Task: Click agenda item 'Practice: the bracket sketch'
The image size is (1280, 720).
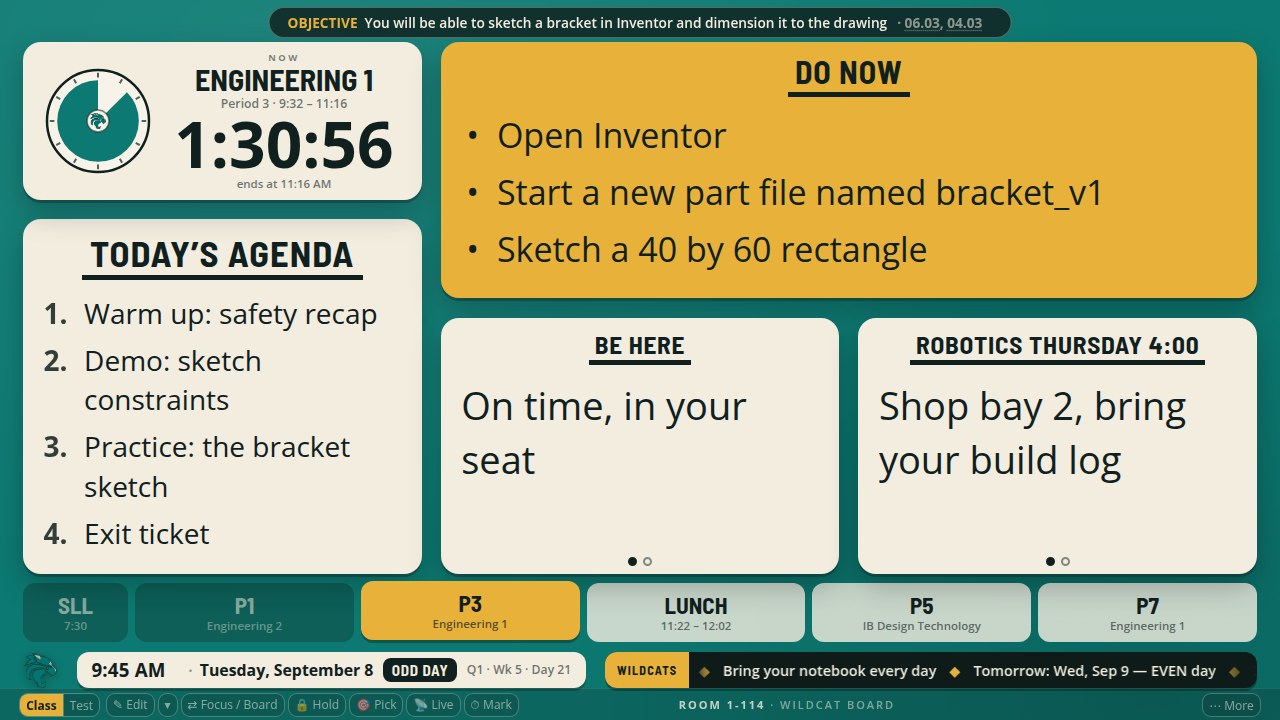Action: (x=217, y=467)
